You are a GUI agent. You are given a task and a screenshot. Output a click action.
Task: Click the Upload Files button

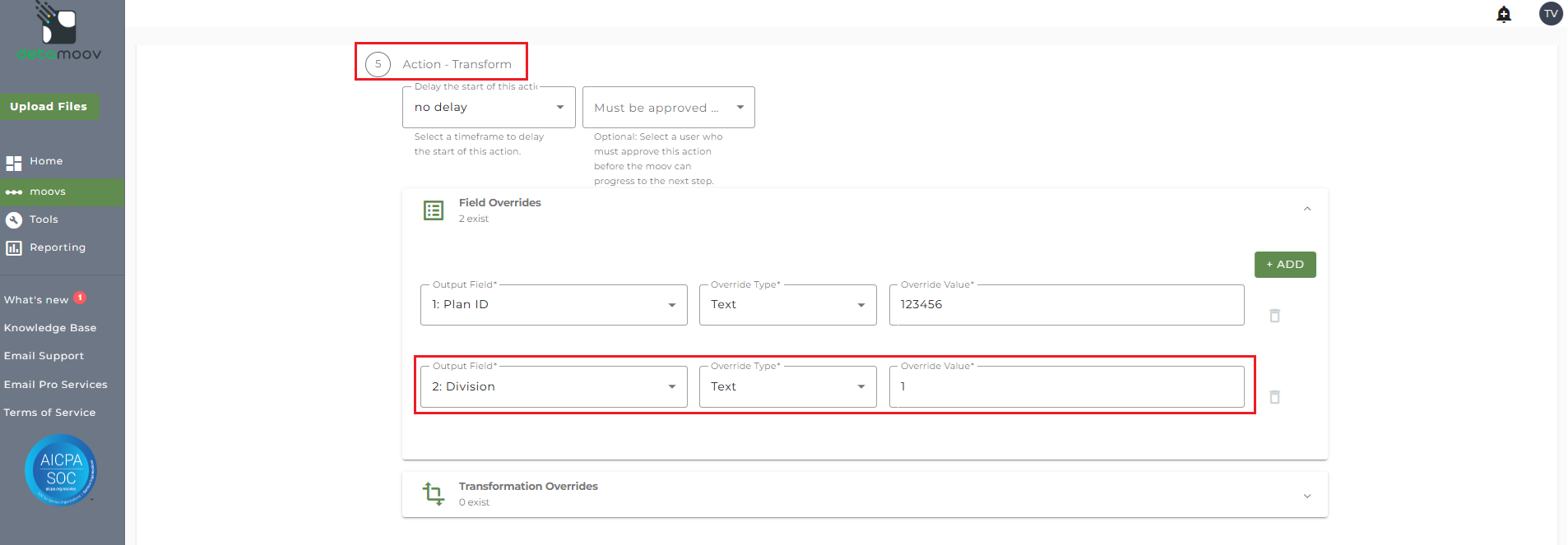49,107
